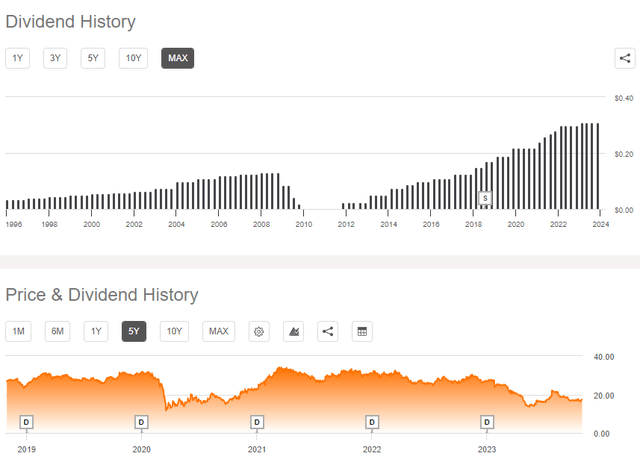Set price chart to 1M range
Image resolution: width=640 pixels, height=465 pixels.
tap(18, 331)
